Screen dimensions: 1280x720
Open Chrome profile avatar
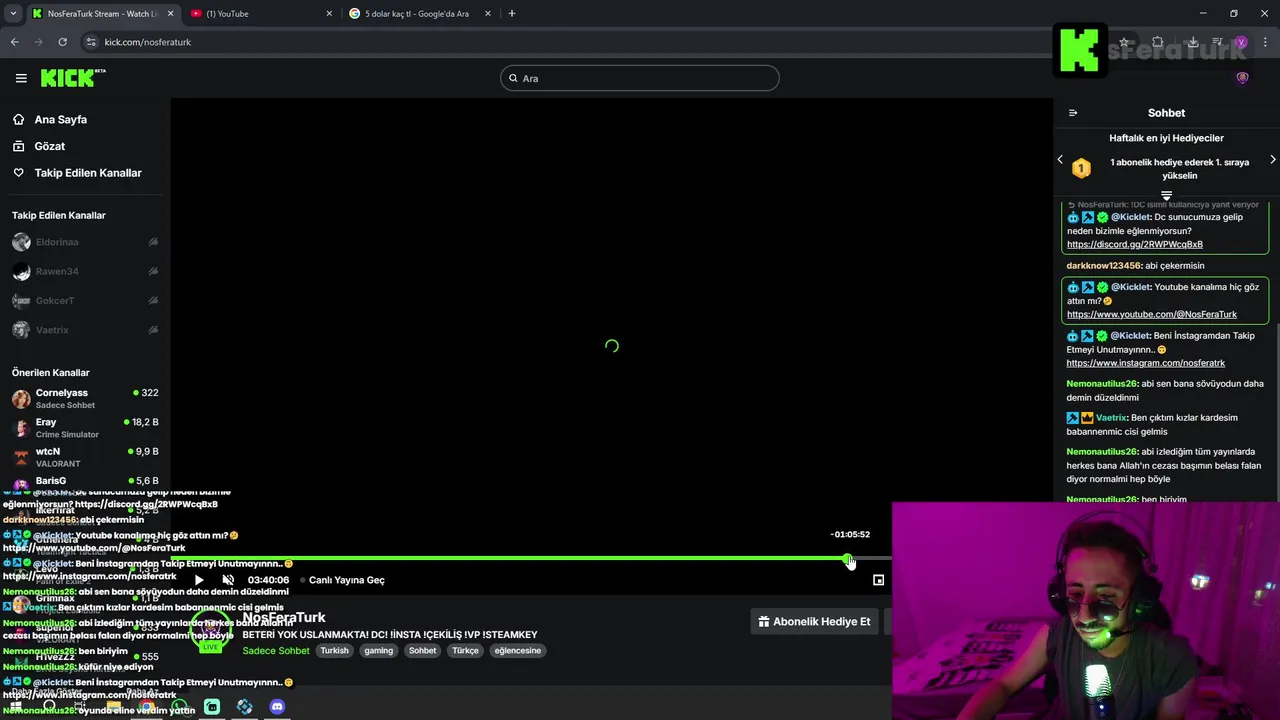pyautogui.click(x=1241, y=42)
